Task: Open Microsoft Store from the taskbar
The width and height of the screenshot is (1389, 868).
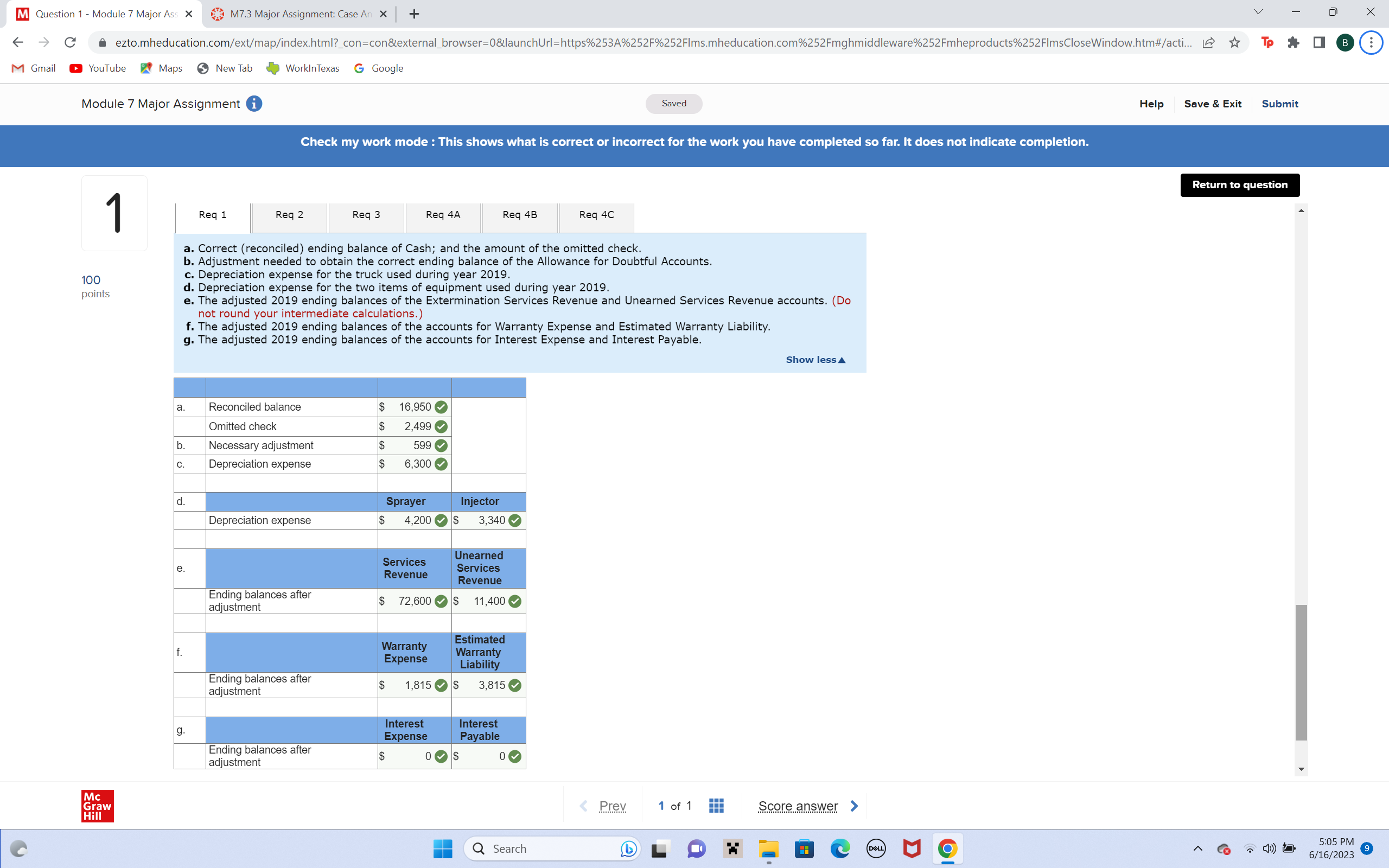Action: click(x=804, y=848)
